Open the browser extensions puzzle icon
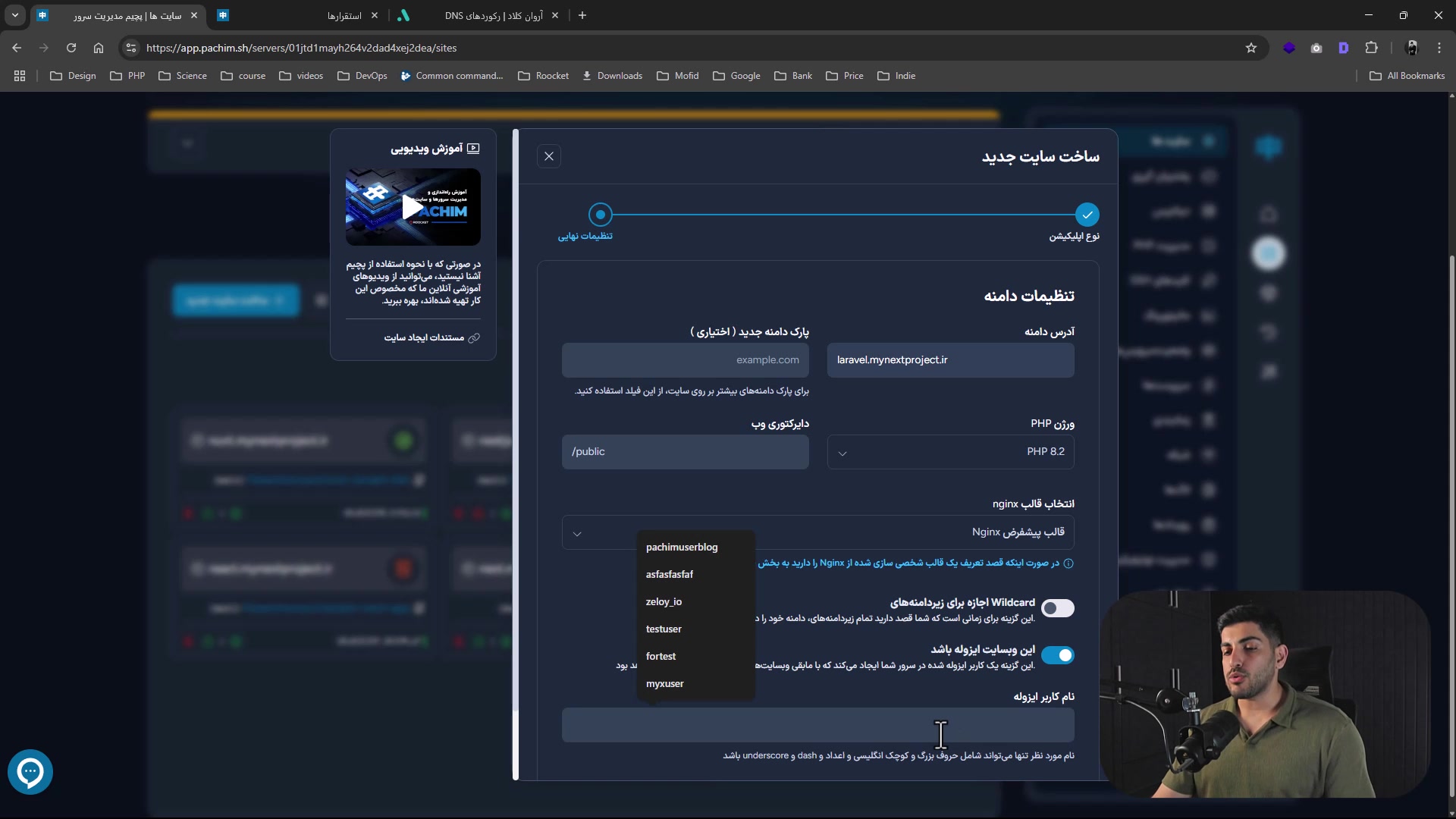Image resolution: width=1456 pixels, height=819 pixels. coord(1371,48)
